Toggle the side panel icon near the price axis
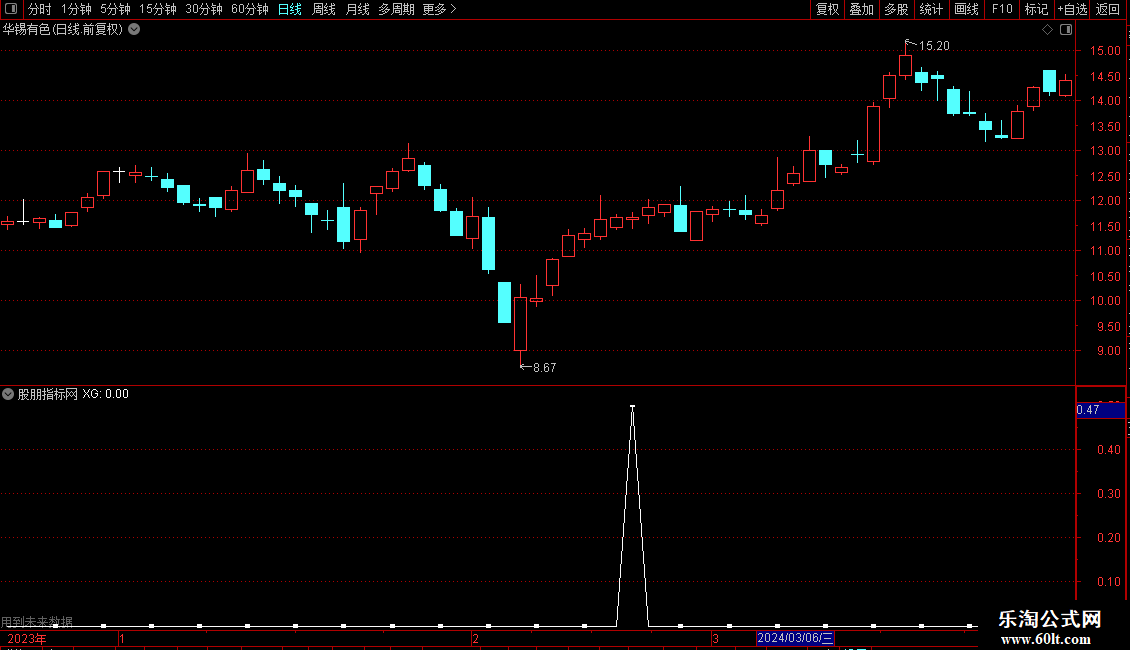 point(1066,30)
